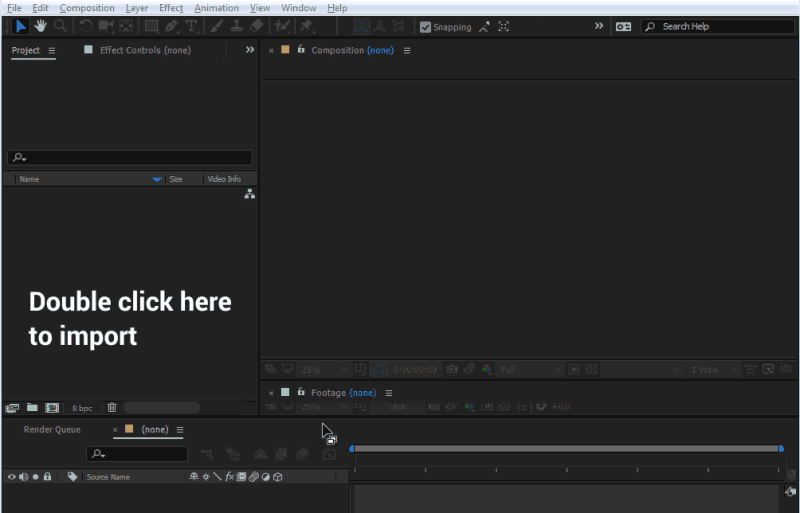The image size is (800, 513).
Task: Click the fx effect switch column header
Action: pos(230,477)
